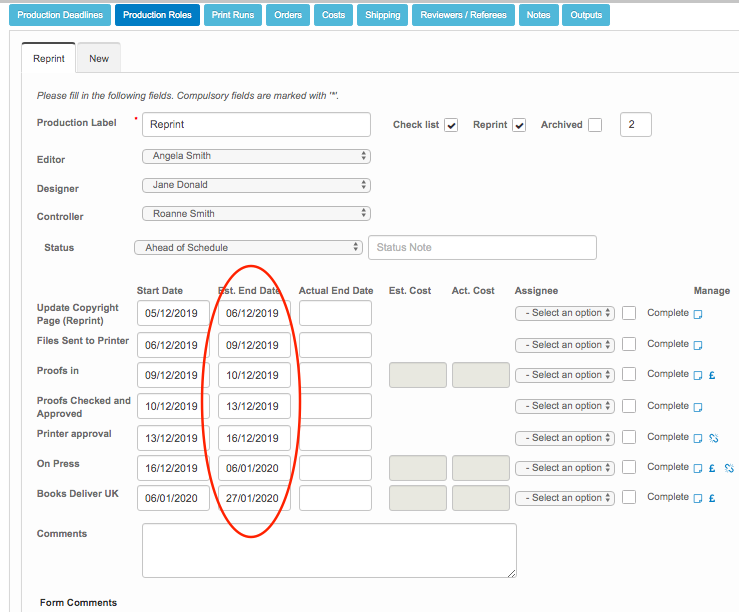Image resolution: width=739 pixels, height=612 pixels.
Task: Switch to the Reprint tab
Action: tap(49, 58)
